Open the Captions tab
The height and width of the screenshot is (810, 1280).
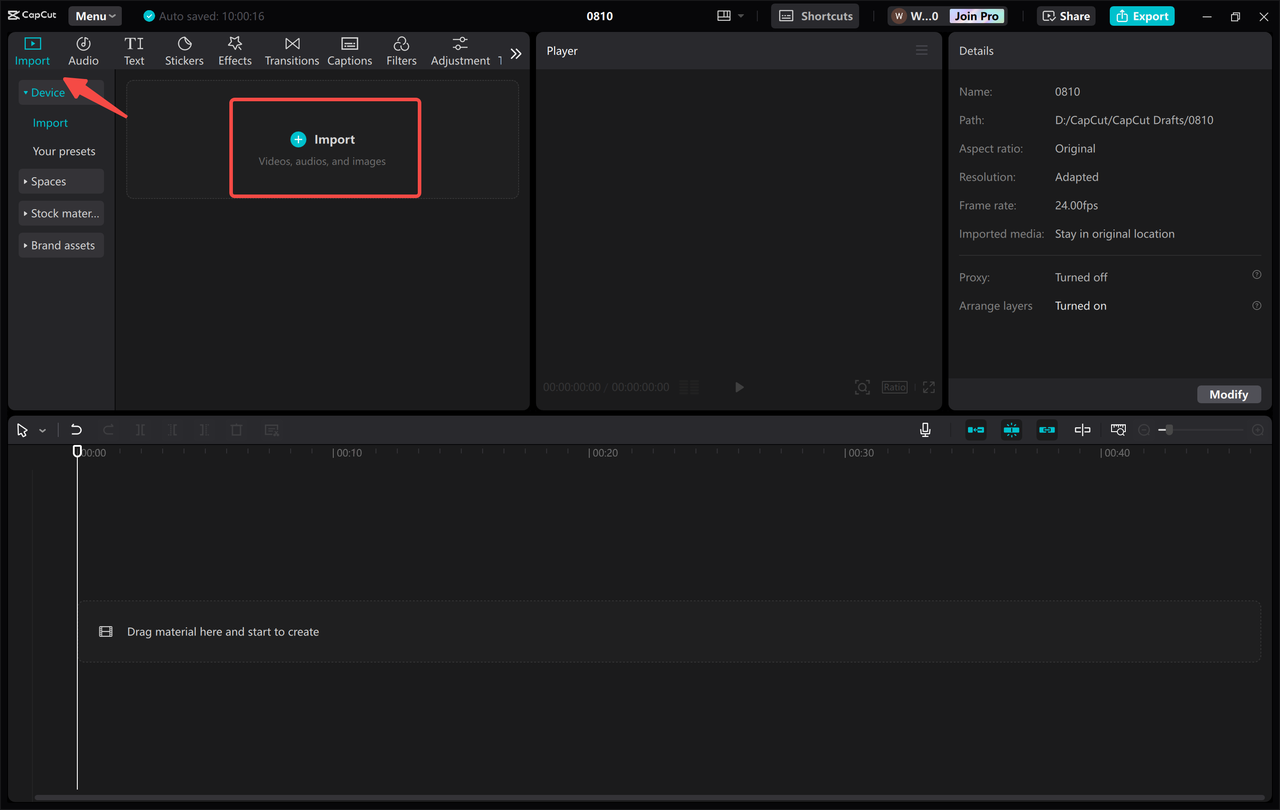coord(350,51)
